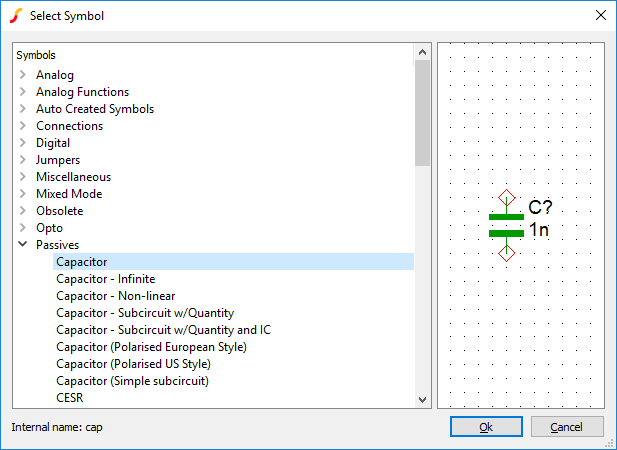
Task: Select the CESR symbol
Action: [70, 398]
